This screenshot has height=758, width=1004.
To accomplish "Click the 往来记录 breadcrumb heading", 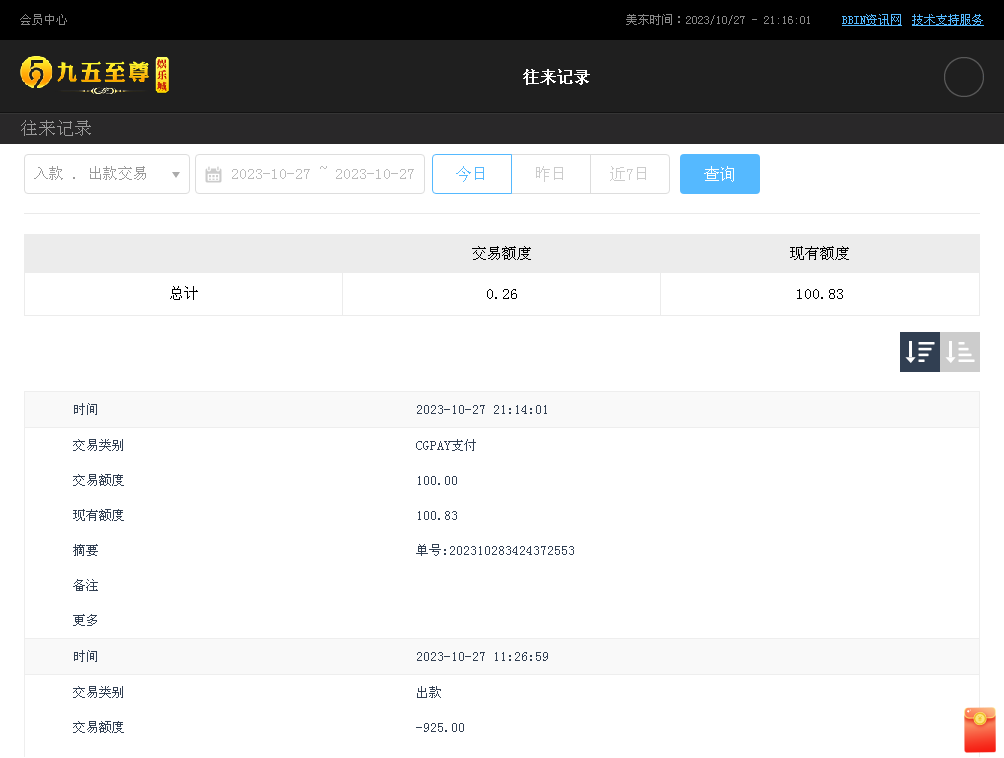I will 56,128.
